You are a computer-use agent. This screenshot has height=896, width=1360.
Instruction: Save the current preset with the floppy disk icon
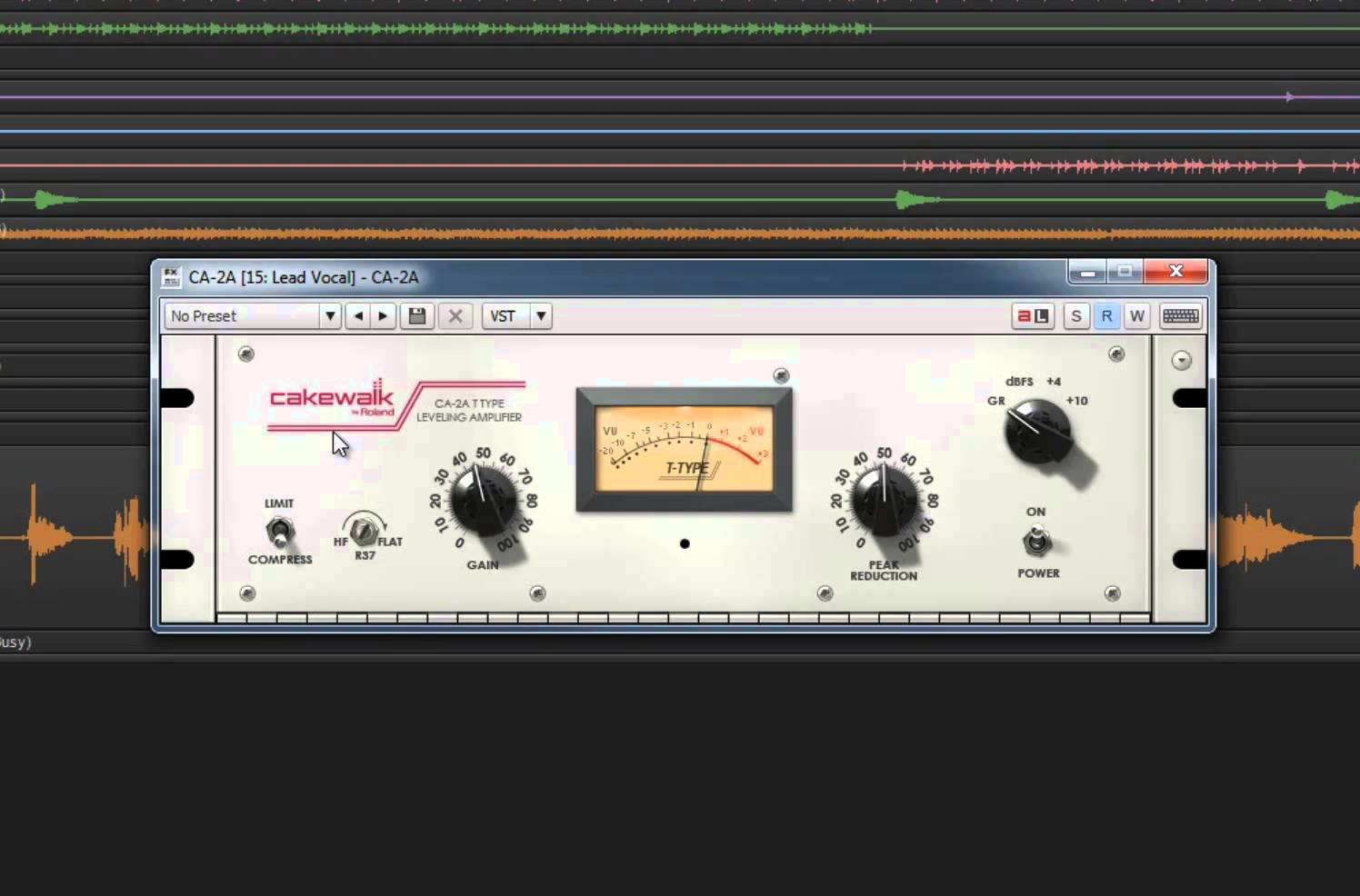click(x=417, y=316)
